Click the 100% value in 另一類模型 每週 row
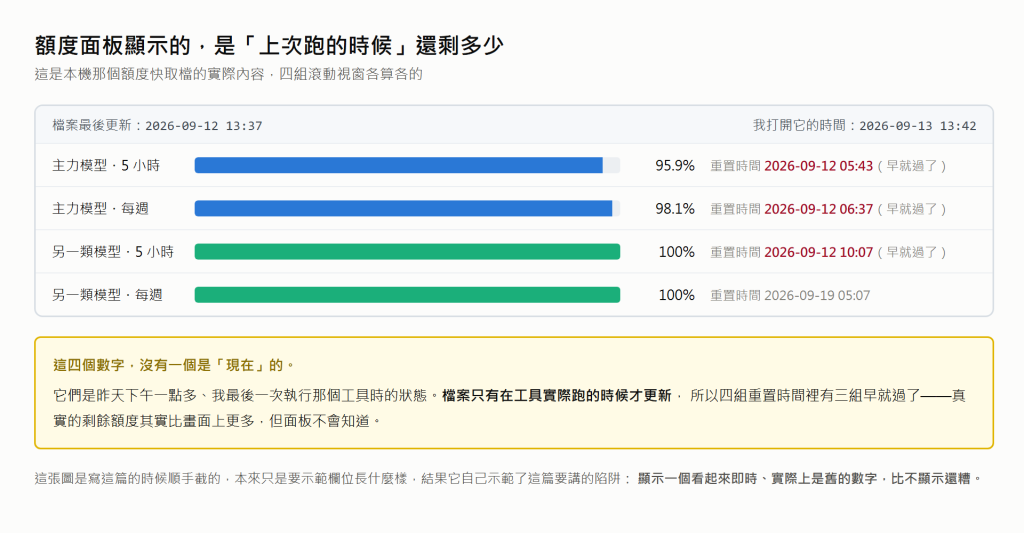 [677, 295]
